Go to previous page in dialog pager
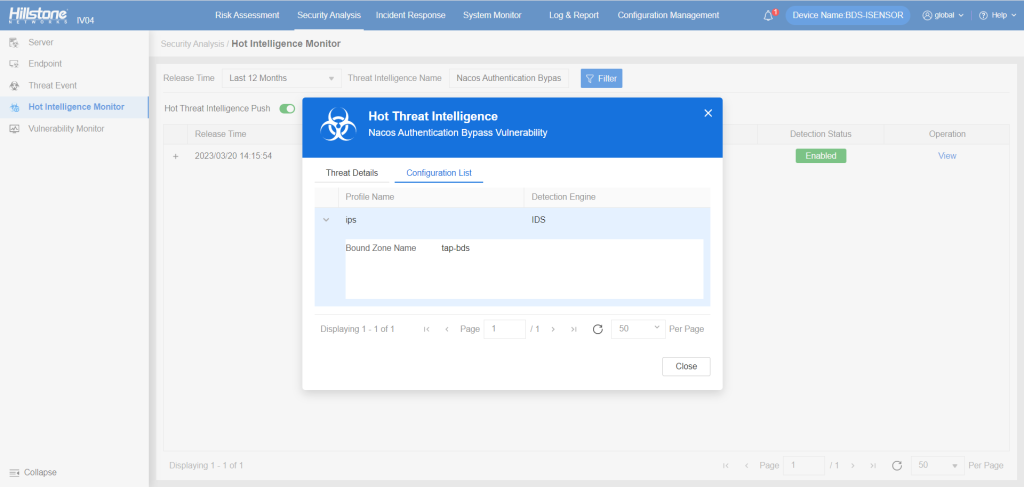This screenshot has width=1024, height=487. tap(447, 330)
